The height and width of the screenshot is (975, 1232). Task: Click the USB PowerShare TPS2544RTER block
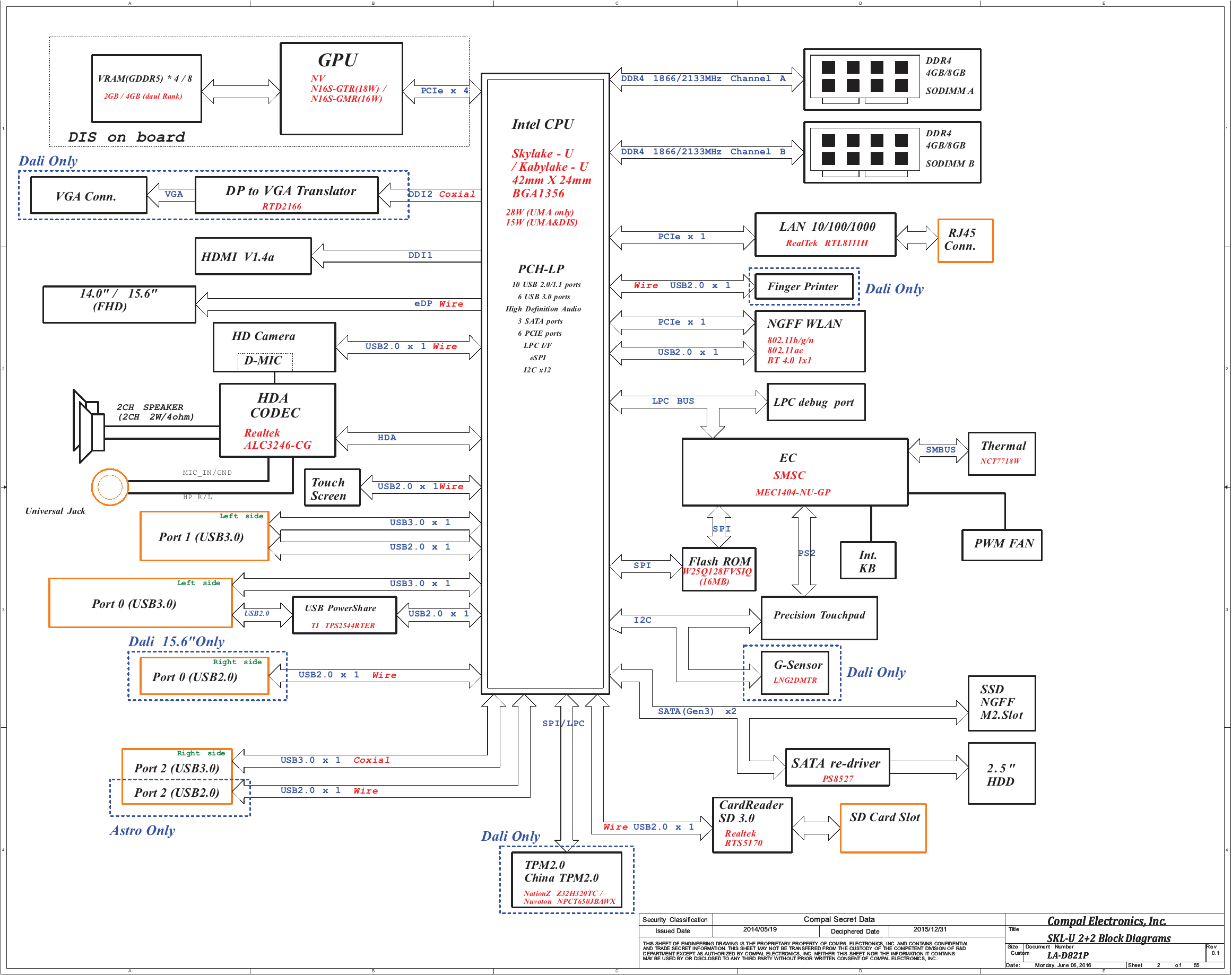[x=344, y=615]
